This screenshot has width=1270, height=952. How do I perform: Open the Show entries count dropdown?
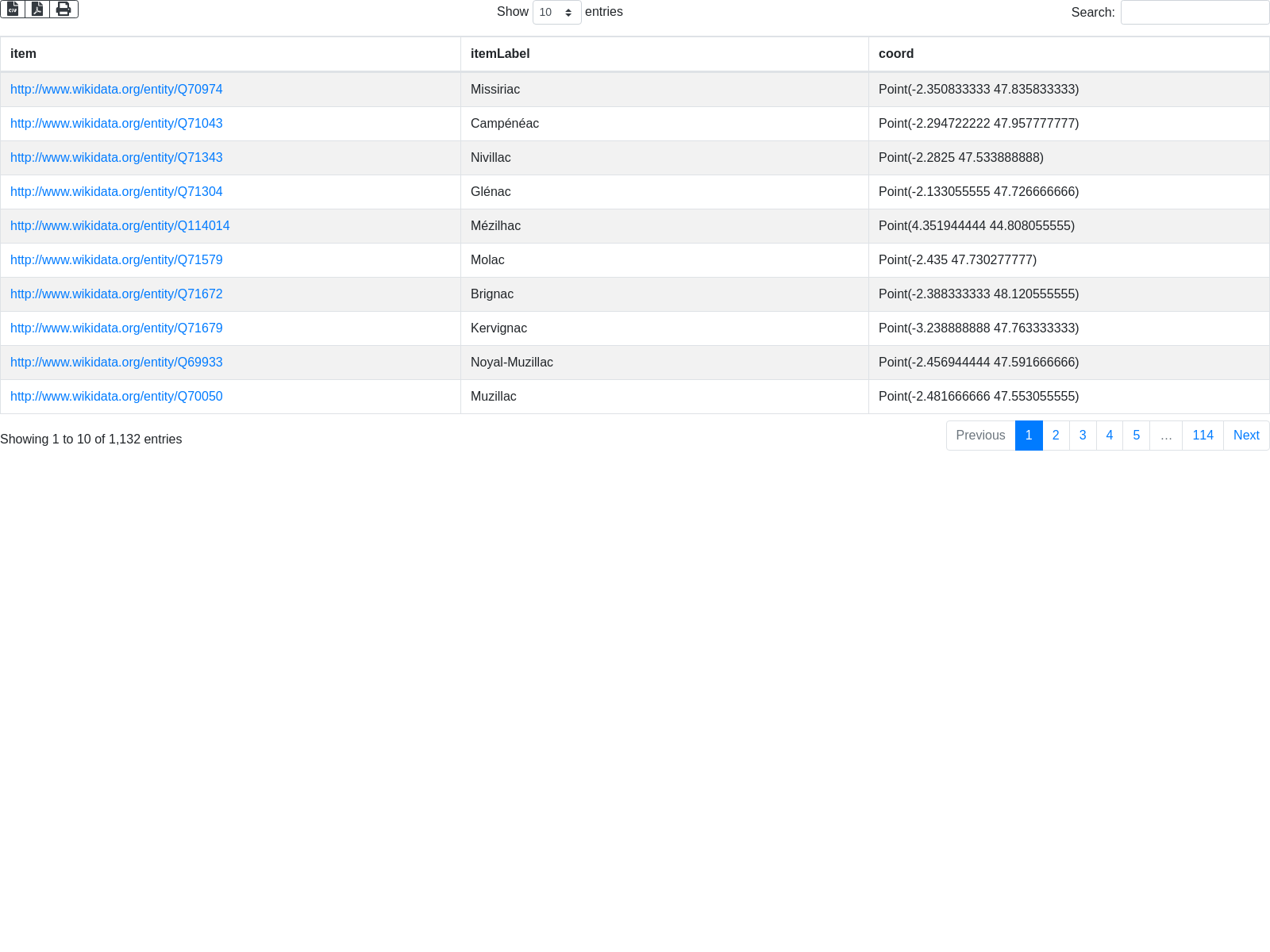click(556, 13)
